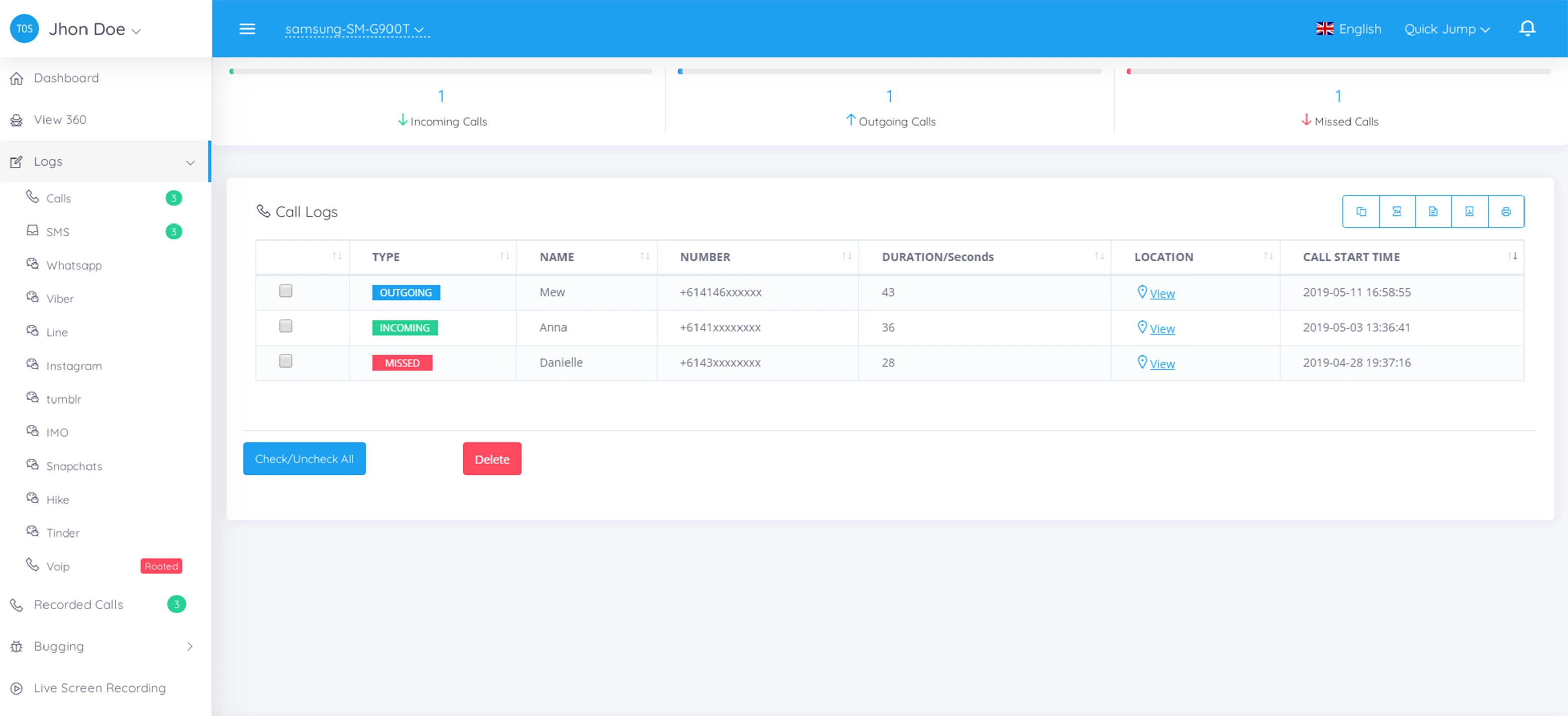Image resolution: width=1568 pixels, height=716 pixels.
Task: Tick the checkbox for Danielle's missed call
Action: [x=285, y=362]
